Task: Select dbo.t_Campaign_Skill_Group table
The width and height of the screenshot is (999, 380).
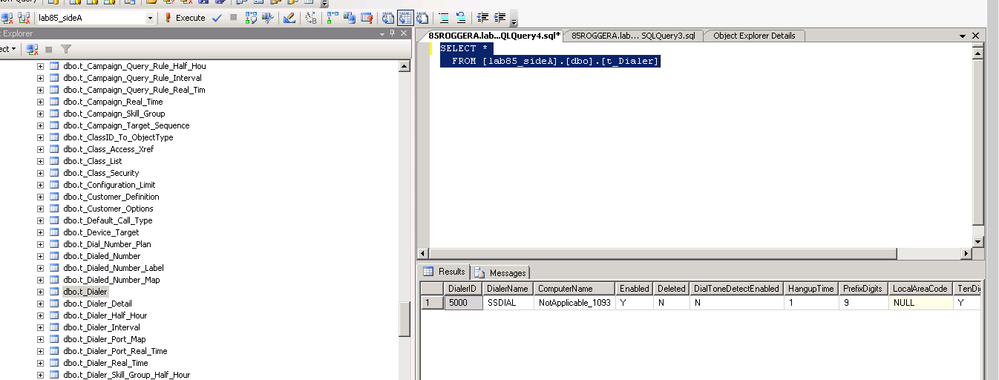Action: [x=114, y=113]
